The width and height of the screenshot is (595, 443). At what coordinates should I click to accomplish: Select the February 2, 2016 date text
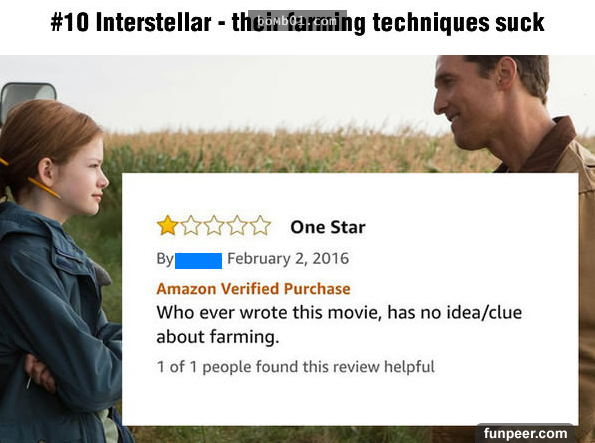pos(288,259)
